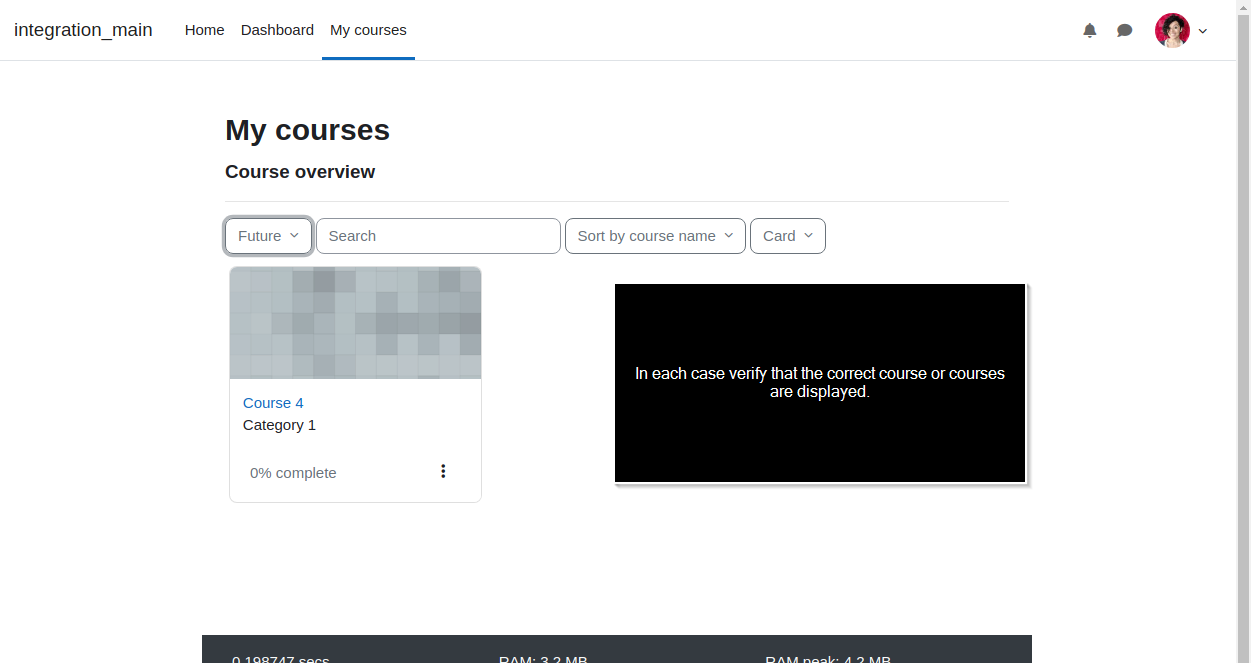The width and height of the screenshot is (1251, 663).
Task: Click the user profile avatar picture
Action: [1172, 30]
